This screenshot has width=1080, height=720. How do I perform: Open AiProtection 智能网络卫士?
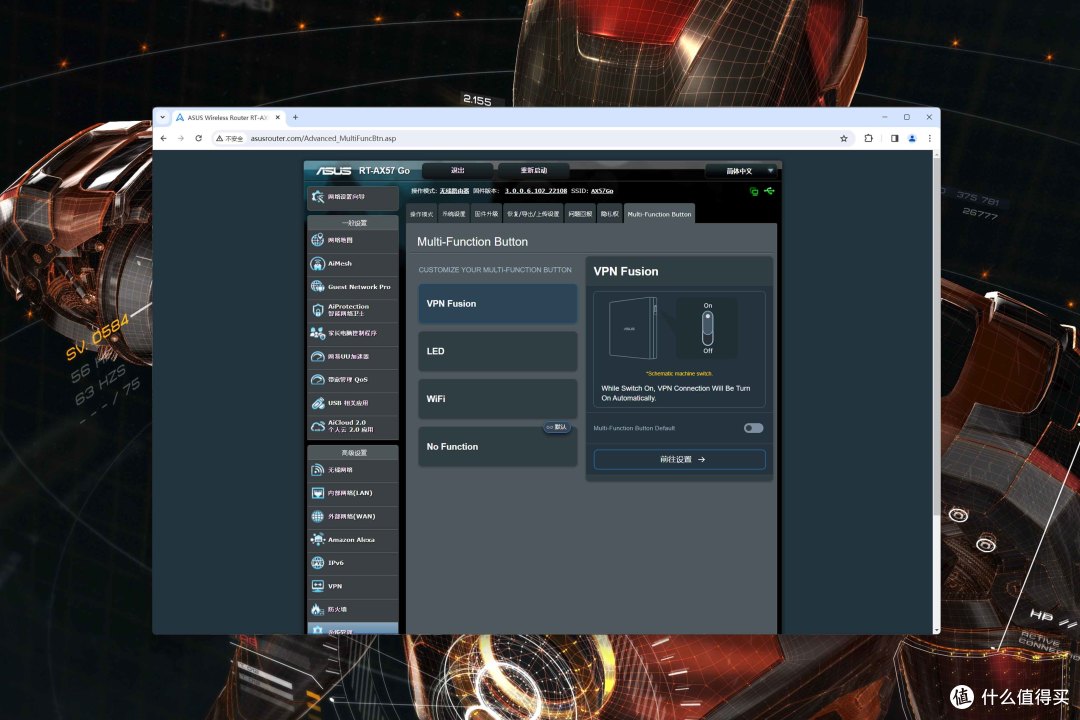tap(353, 310)
